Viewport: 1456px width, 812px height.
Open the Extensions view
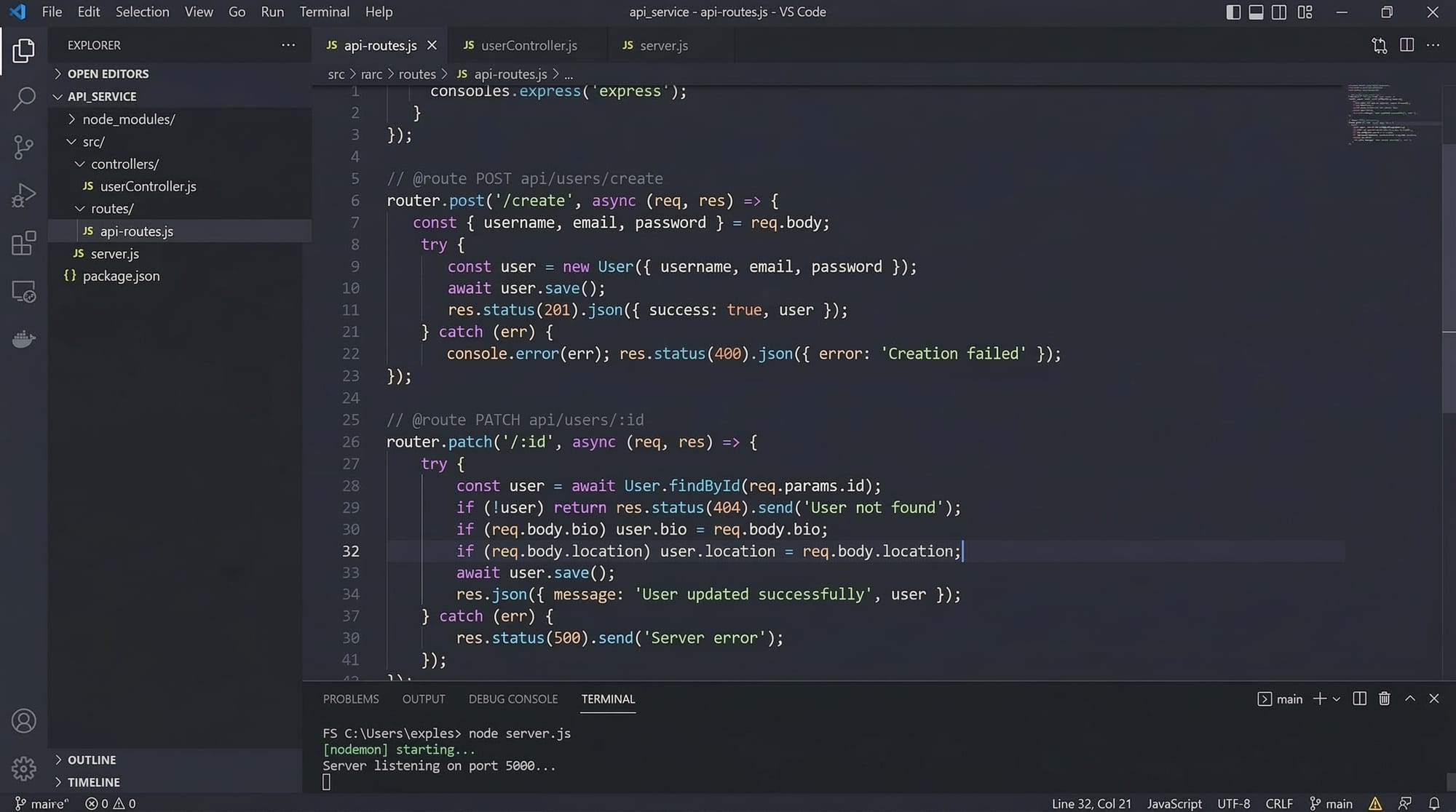[x=24, y=243]
